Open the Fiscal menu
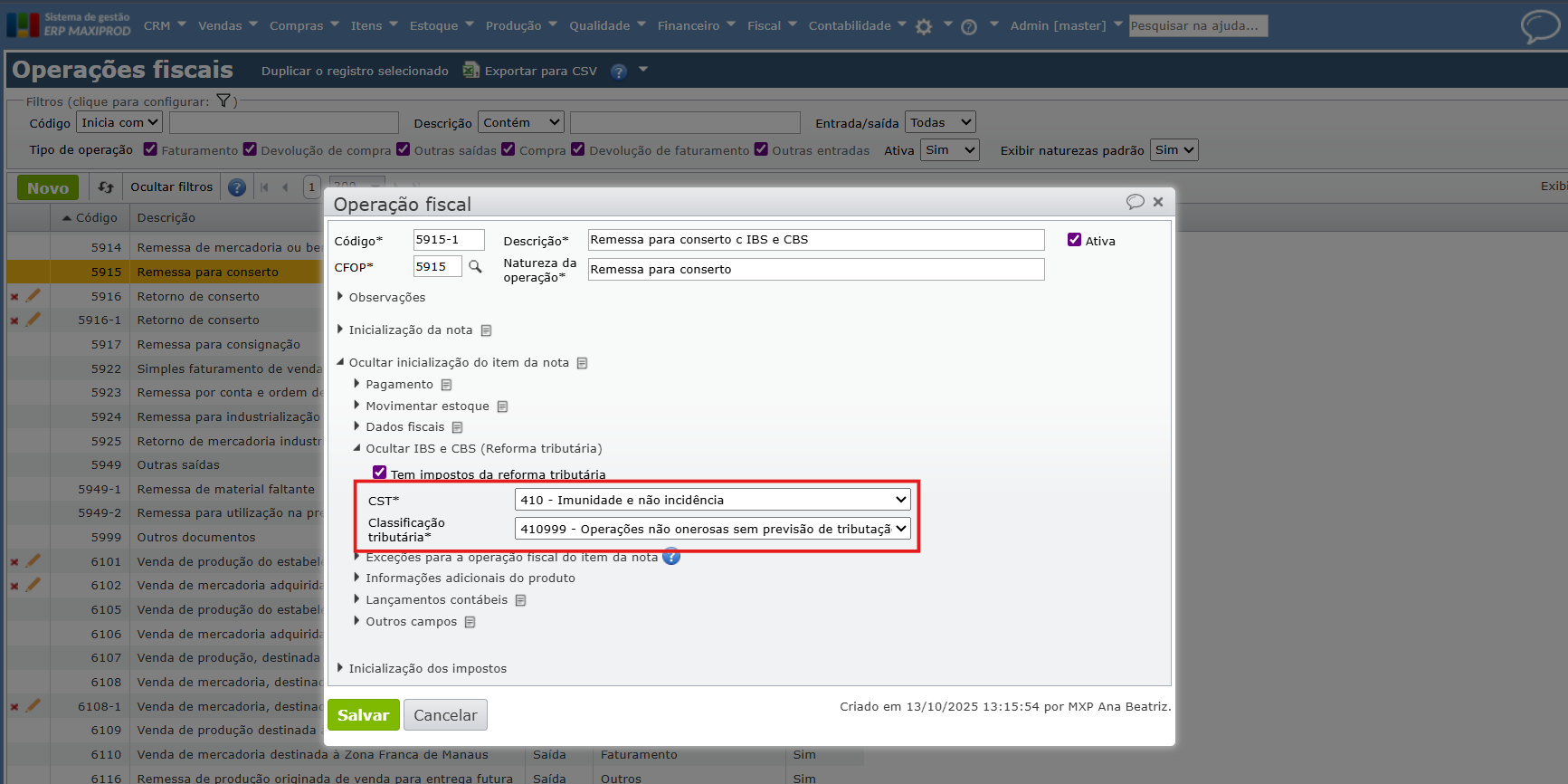 pos(772,25)
